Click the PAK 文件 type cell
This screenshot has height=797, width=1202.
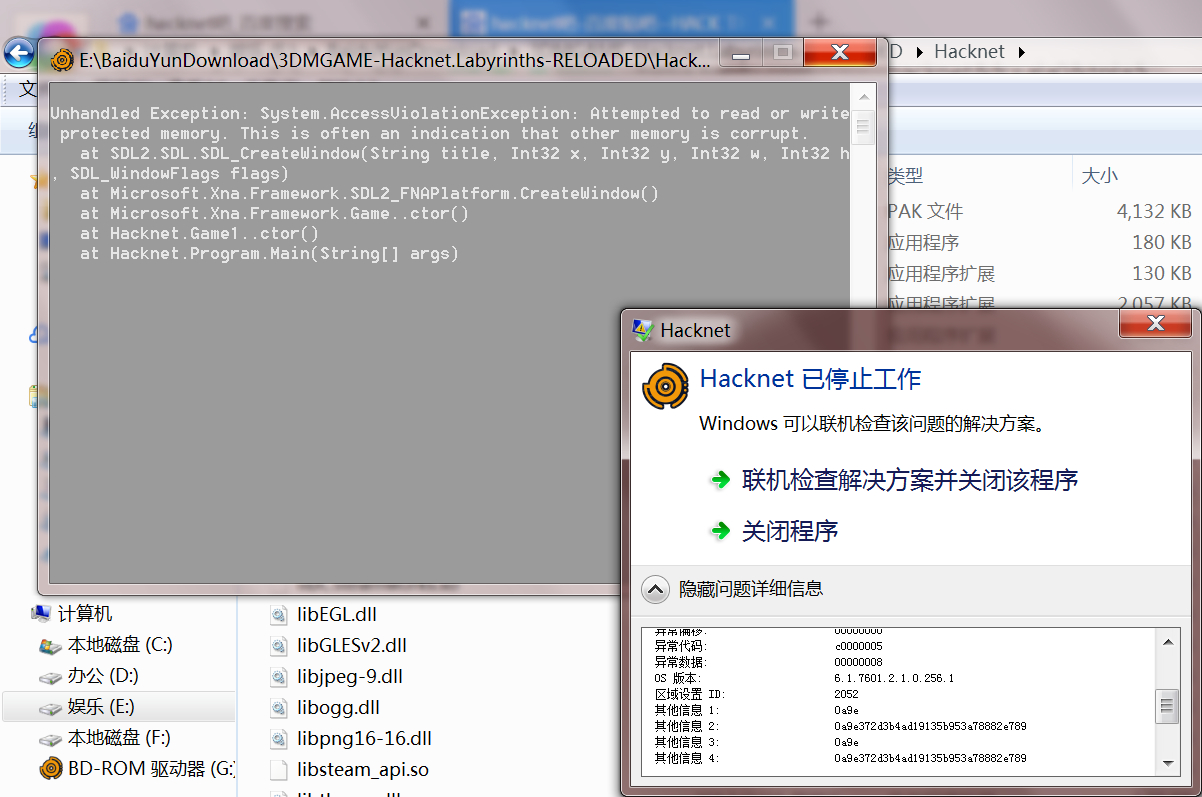coord(926,211)
